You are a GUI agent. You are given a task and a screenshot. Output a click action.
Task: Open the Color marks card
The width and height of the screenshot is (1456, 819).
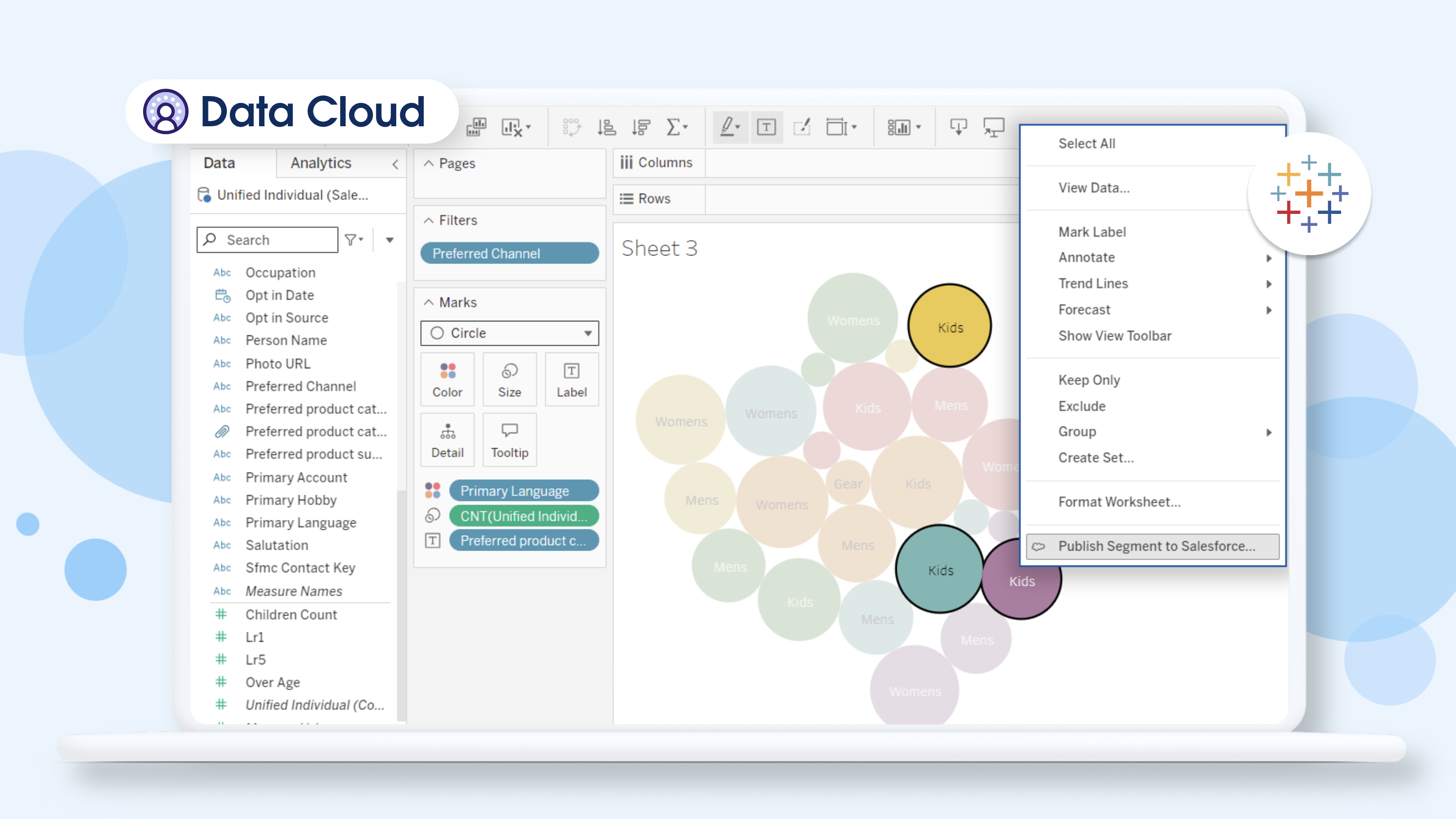point(447,379)
